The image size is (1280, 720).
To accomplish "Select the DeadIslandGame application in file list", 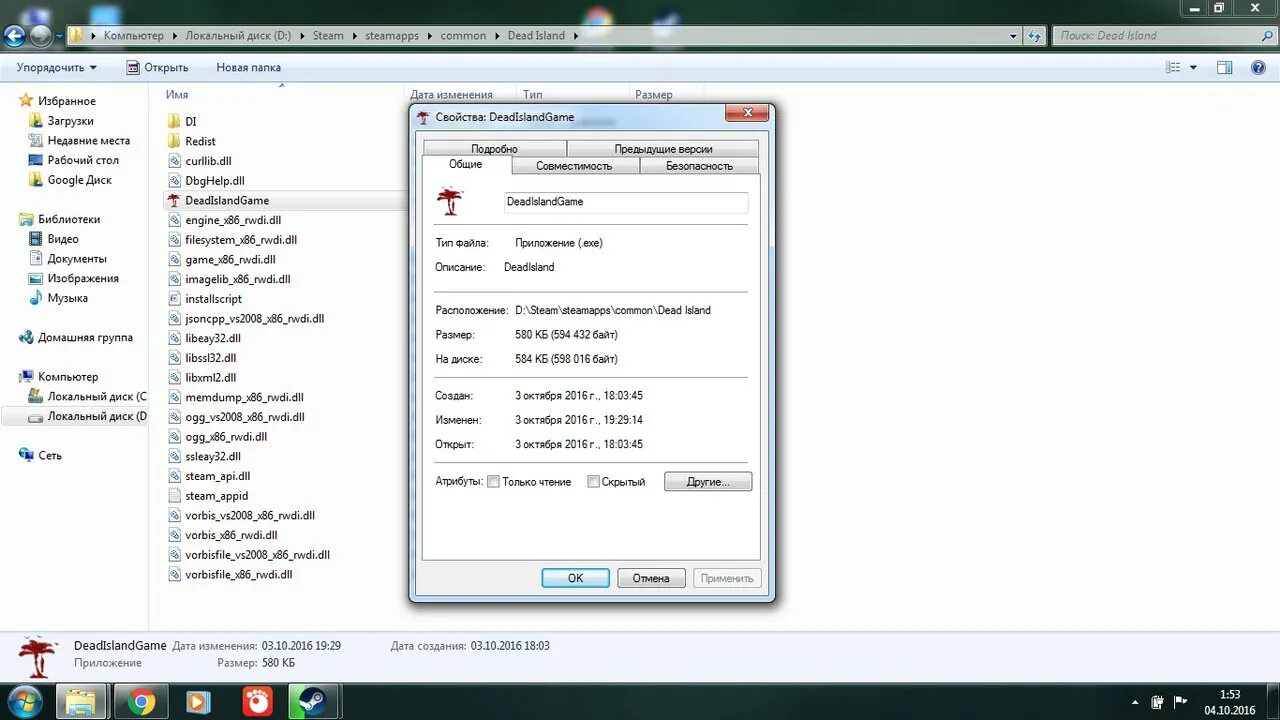I will (227, 200).
